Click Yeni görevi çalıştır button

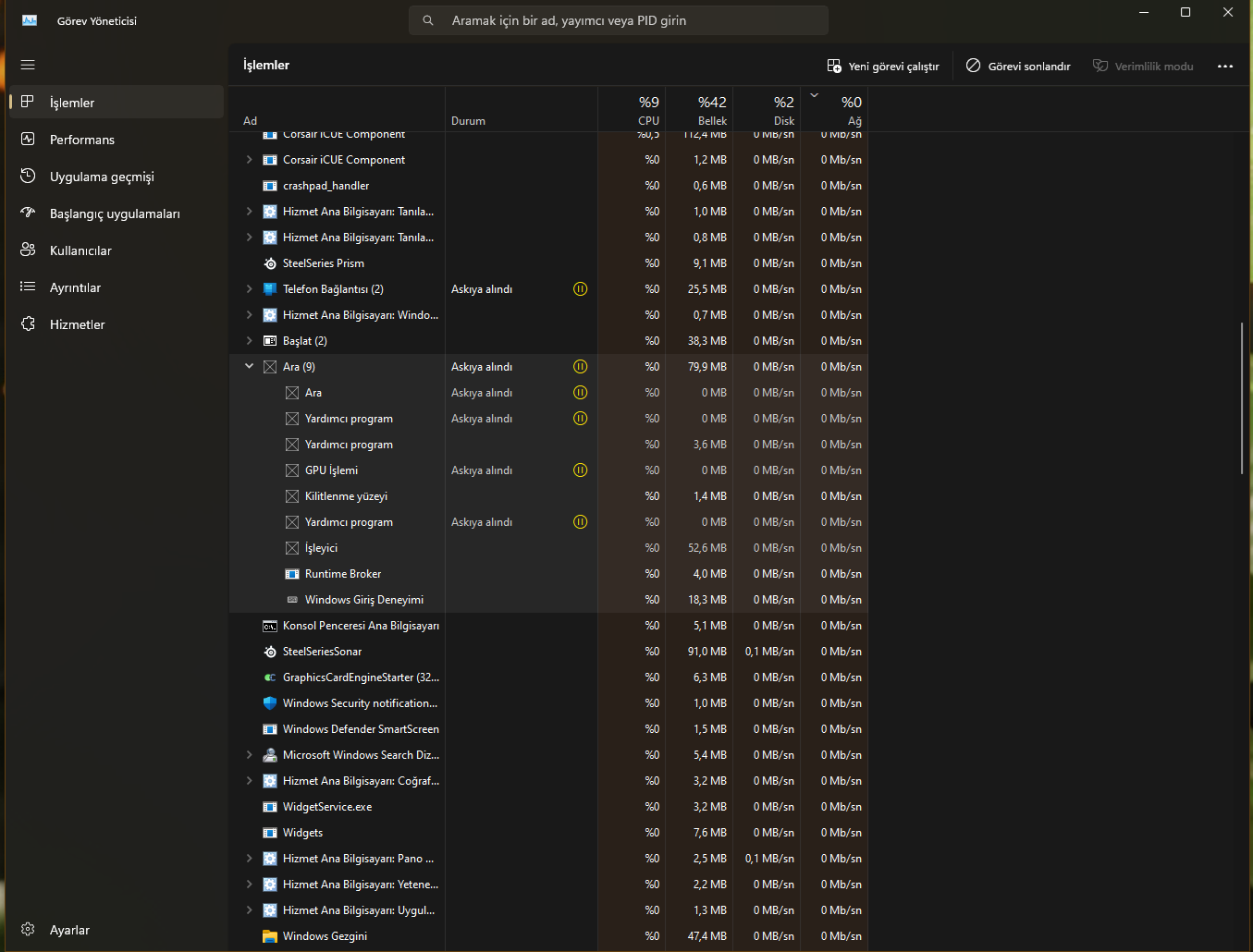[883, 67]
